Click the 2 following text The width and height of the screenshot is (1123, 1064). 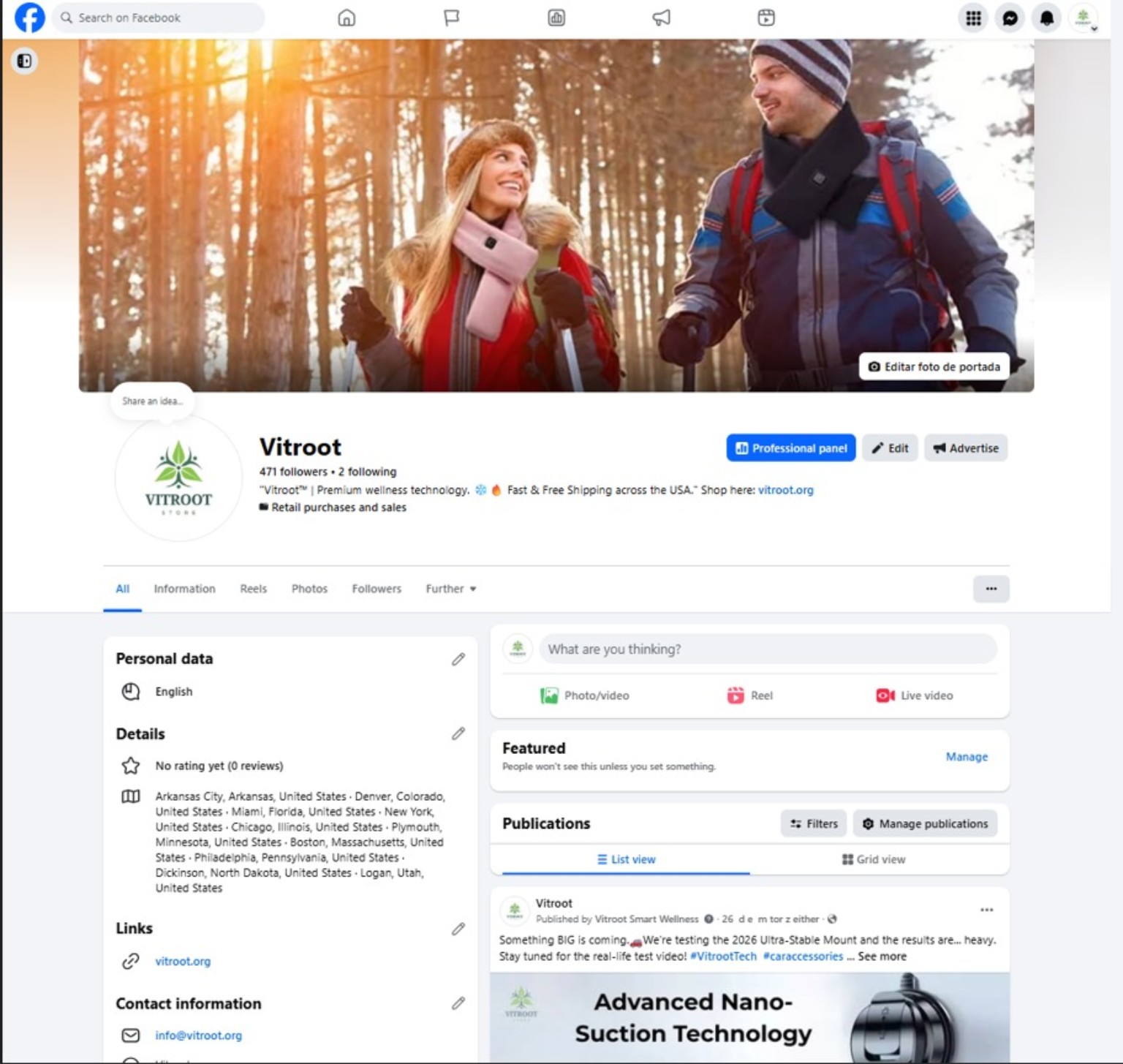point(367,472)
